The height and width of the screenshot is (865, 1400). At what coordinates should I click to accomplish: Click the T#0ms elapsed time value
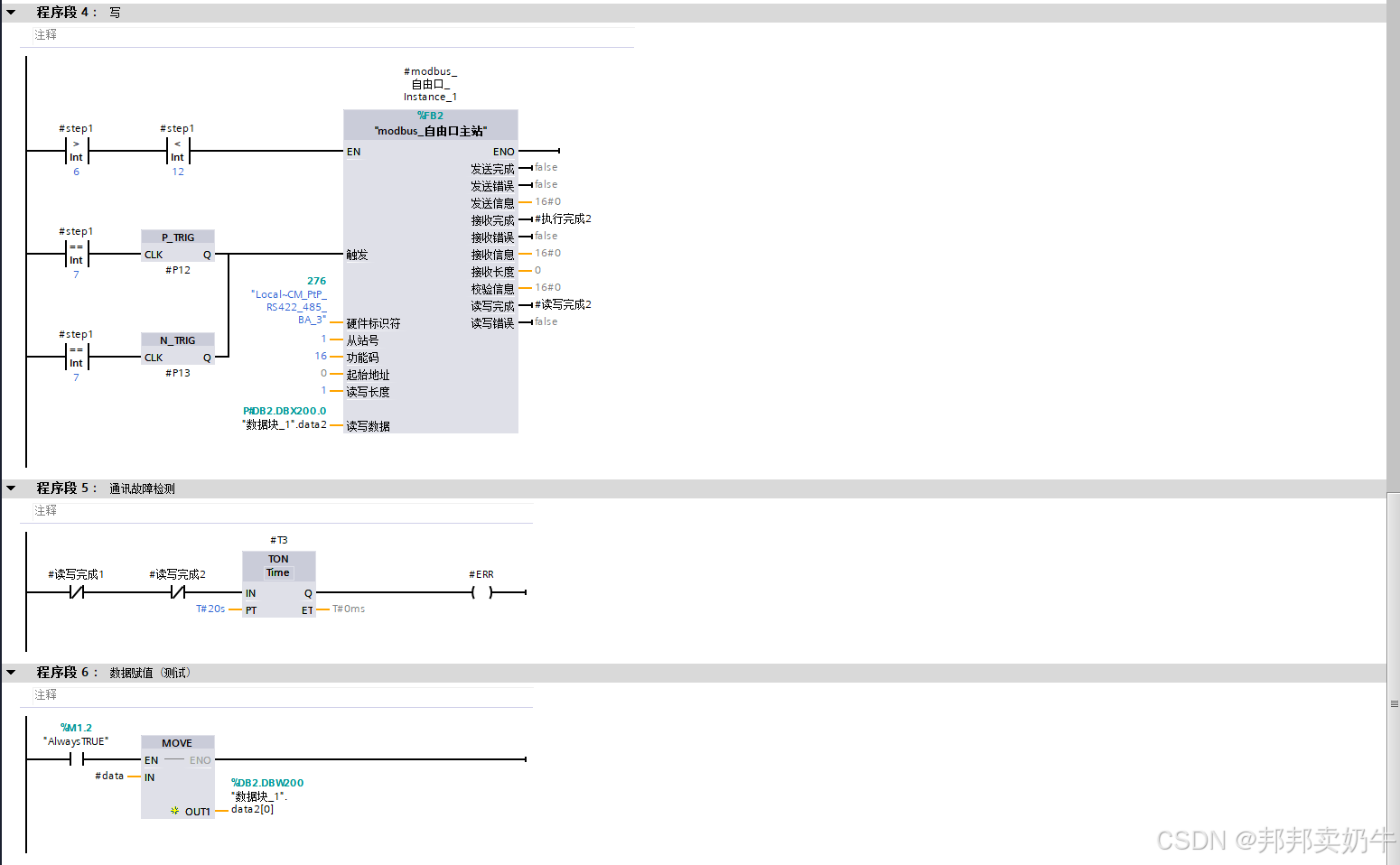tap(349, 609)
